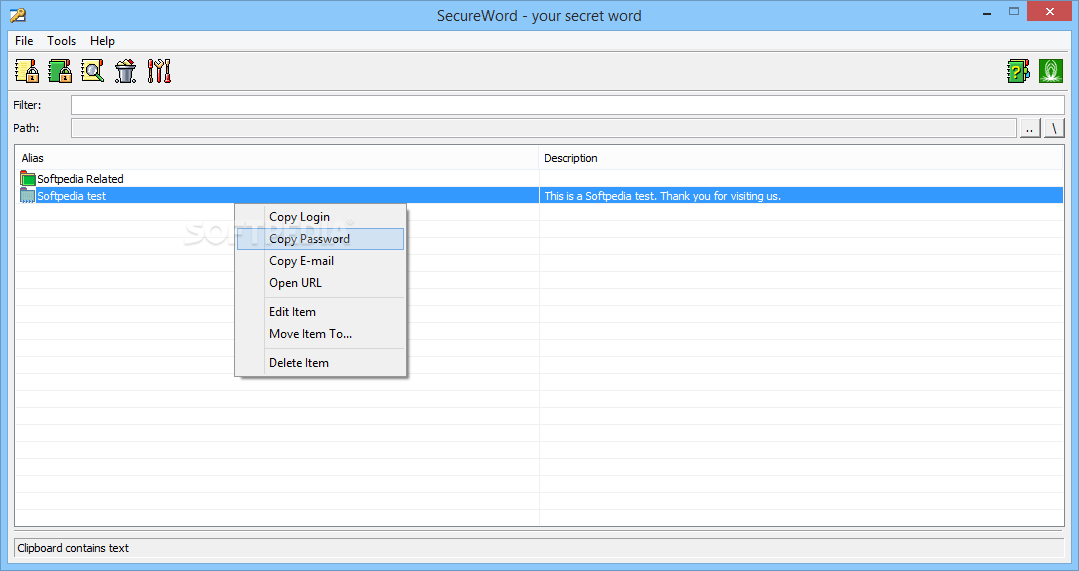
Task: Choose Copy Login from context menu
Action: pyautogui.click(x=299, y=217)
